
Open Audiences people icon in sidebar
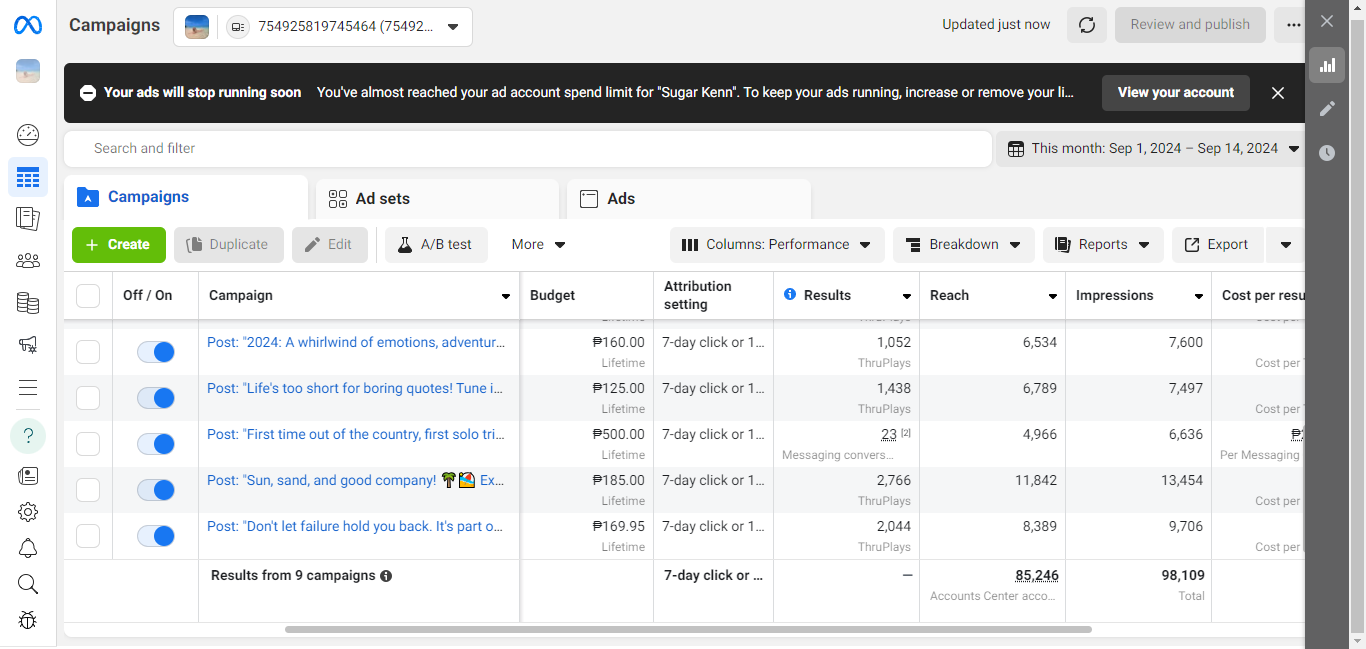coord(28,261)
